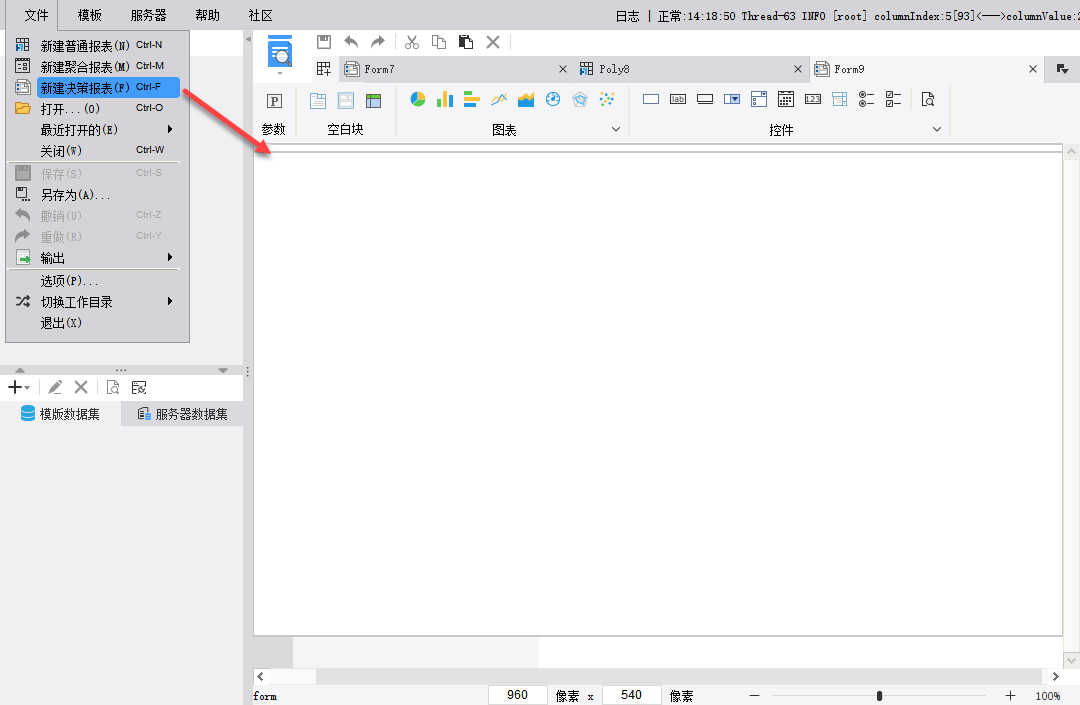Expand the 图表 chart gallery chevron
The height and width of the screenshot is (705, 1080).
click(x=616, y=129)
